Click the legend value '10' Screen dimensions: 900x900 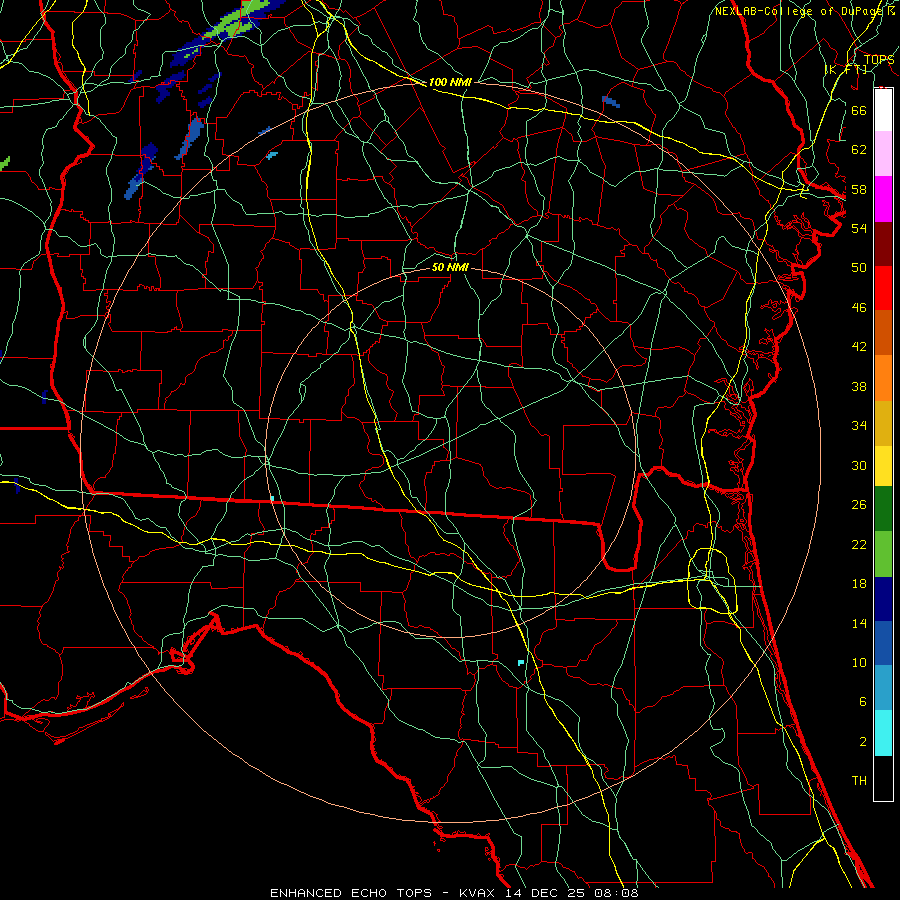859,663
